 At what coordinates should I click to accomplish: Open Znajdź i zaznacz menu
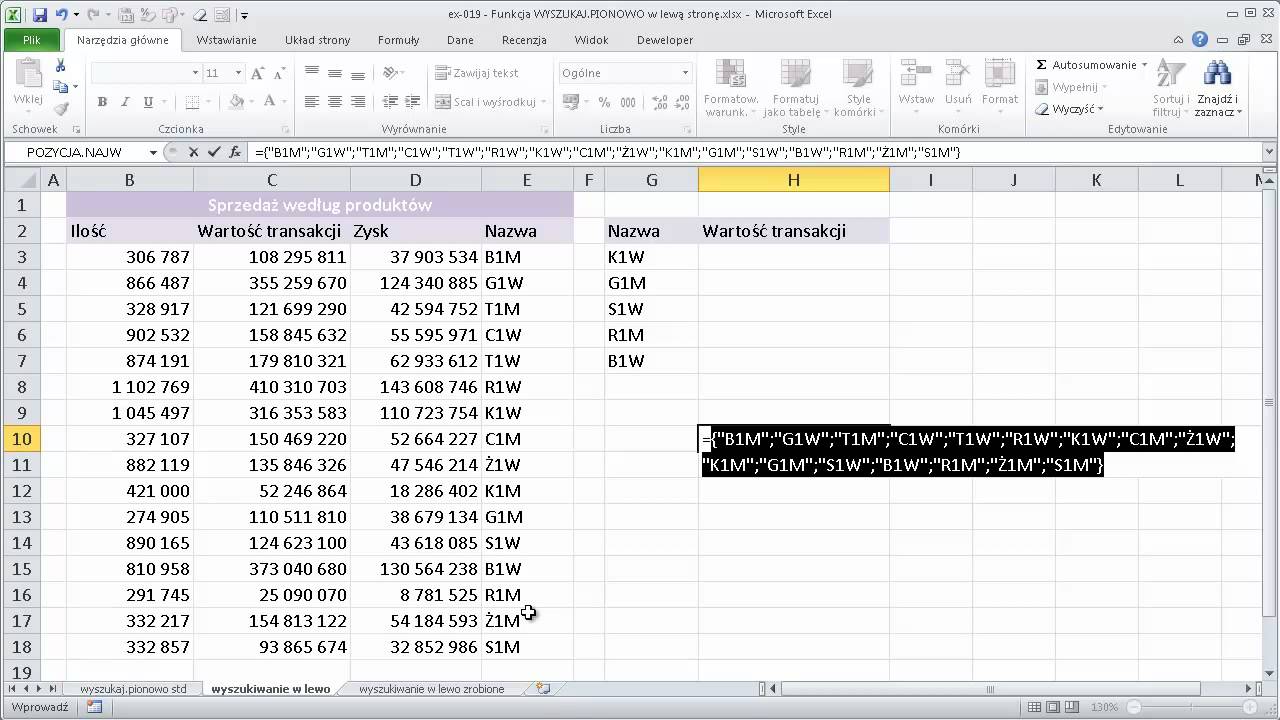(x=1217, y=89)
